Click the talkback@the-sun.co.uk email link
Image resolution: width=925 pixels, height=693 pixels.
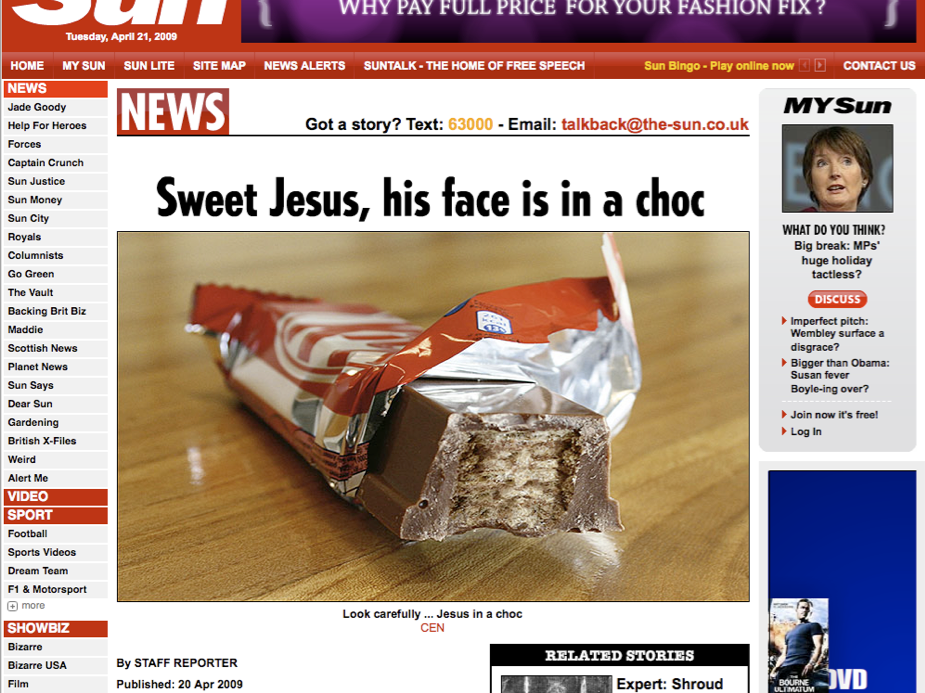655,124
